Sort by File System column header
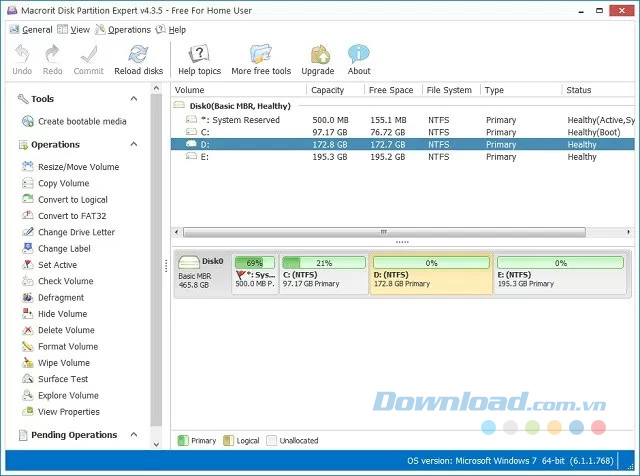This screenshot has width=640, height=476. (x=451, y=90)
